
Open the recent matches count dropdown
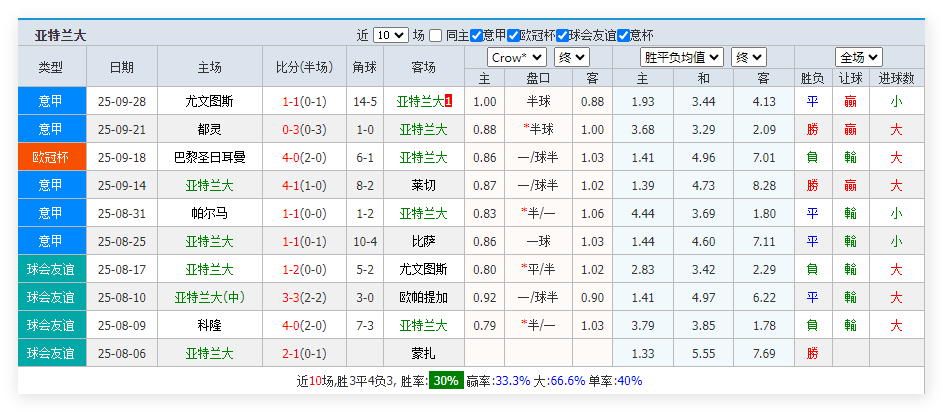pyautogui.click(x=390, y=35)
